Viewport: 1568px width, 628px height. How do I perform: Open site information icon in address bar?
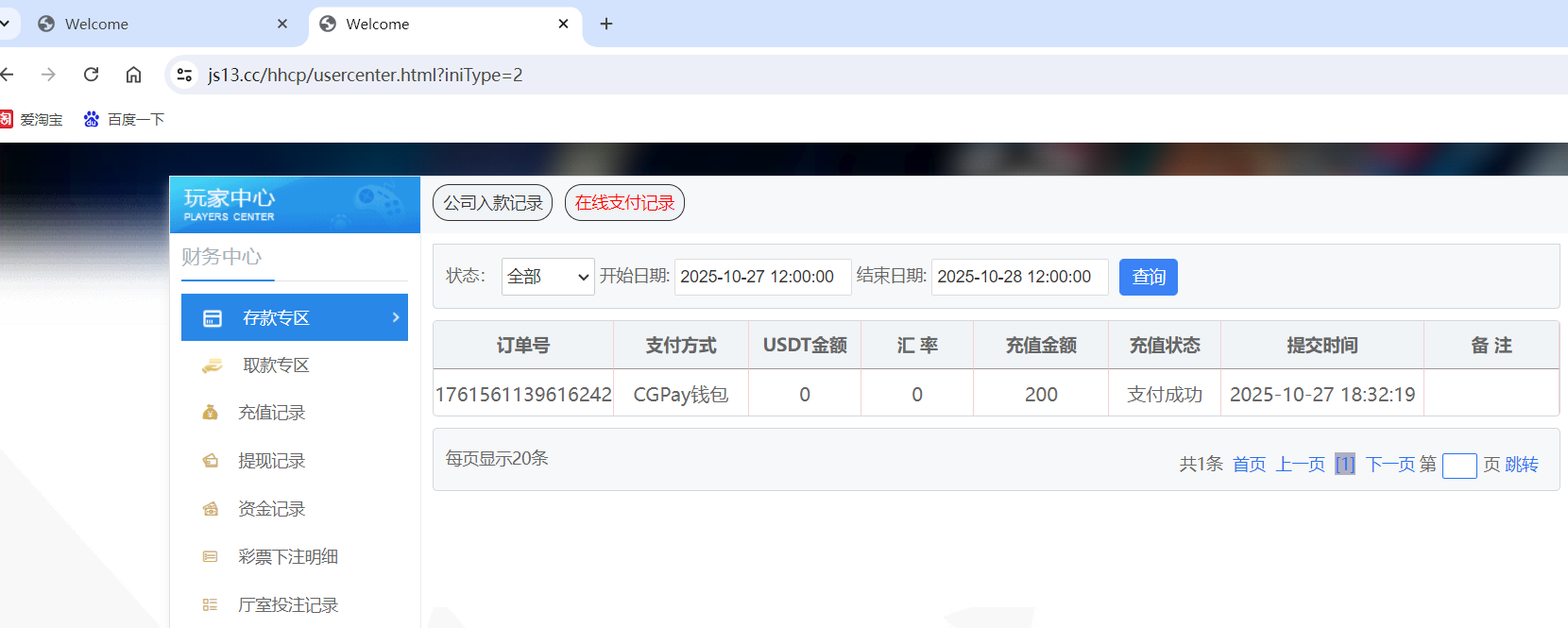(x=185, y=75)
